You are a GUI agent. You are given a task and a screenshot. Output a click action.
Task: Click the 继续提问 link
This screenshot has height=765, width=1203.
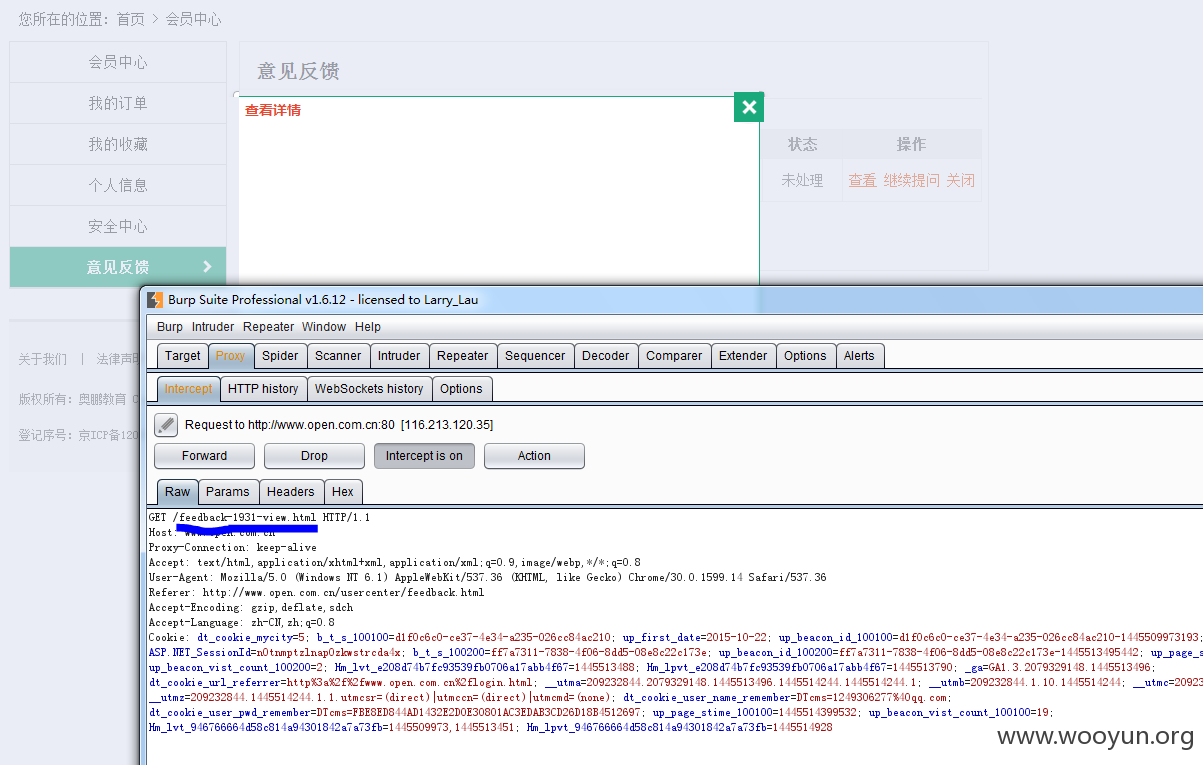click(x=911, y=181)
